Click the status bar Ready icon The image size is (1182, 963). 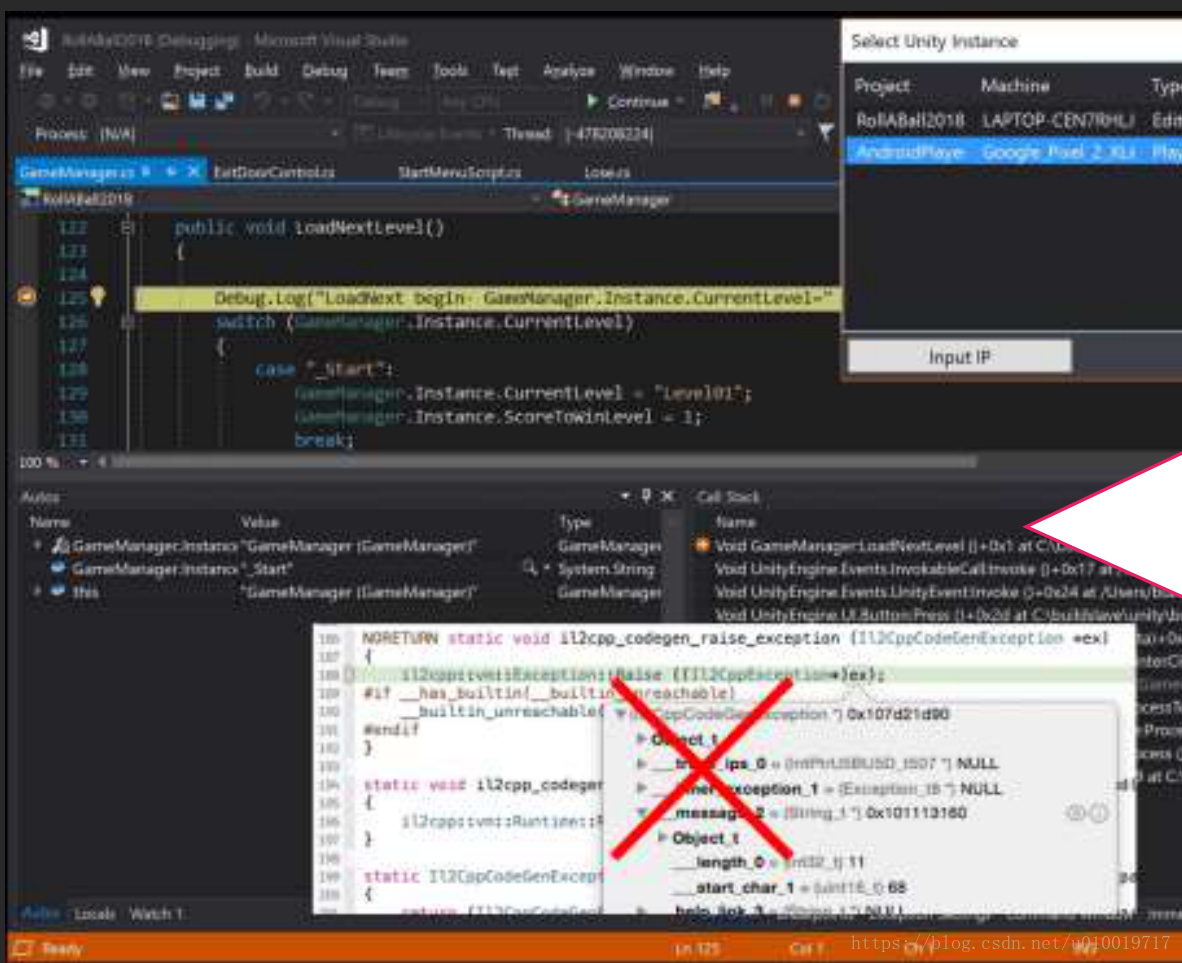23,948
